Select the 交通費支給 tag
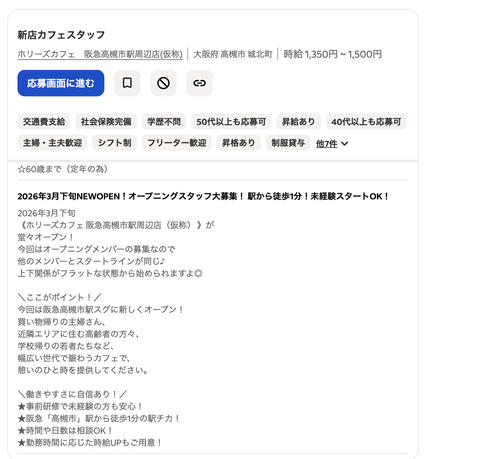 [44, 122]
